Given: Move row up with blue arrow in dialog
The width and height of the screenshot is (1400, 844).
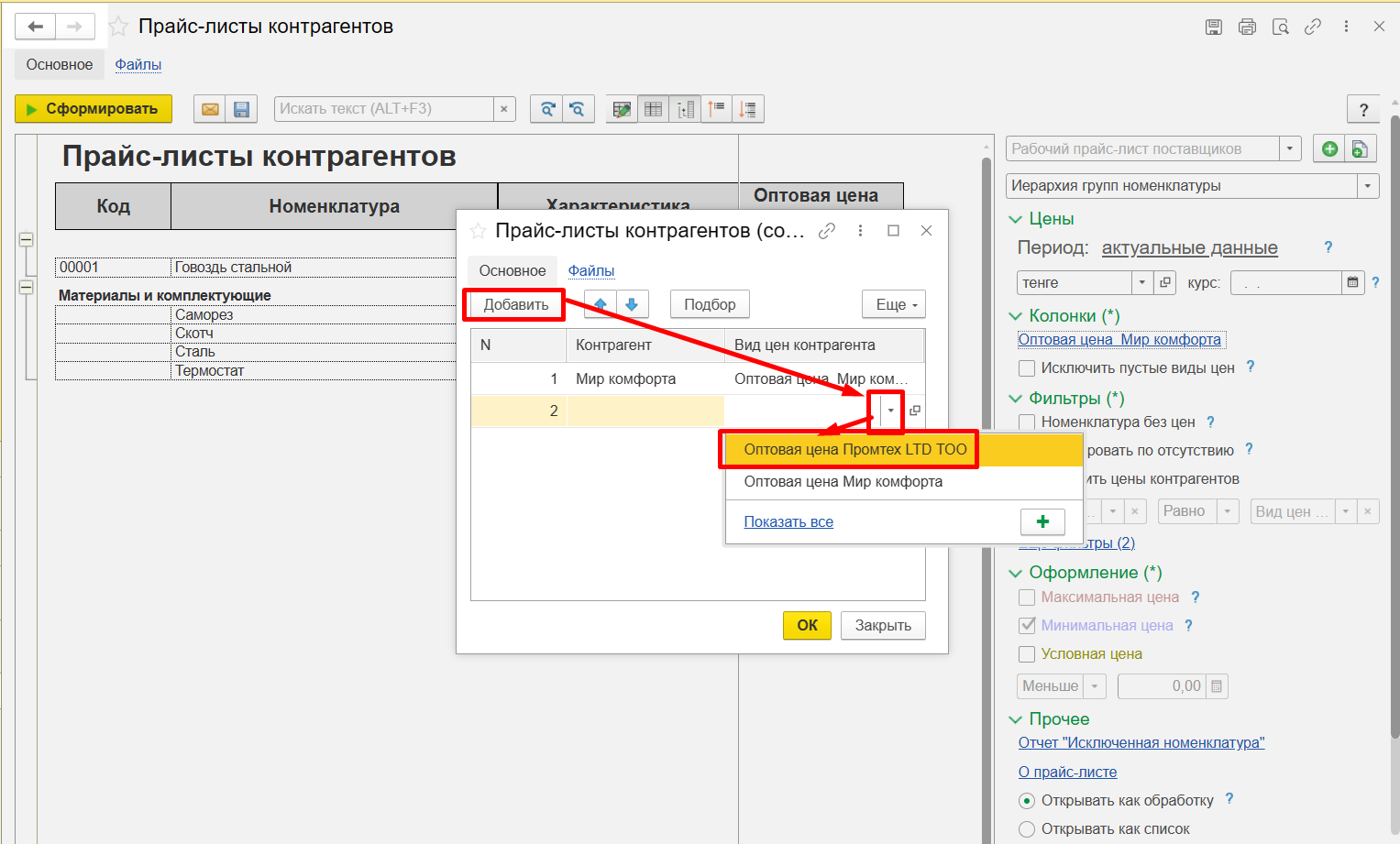Looking at the screenshot, I should click(601, 304).
